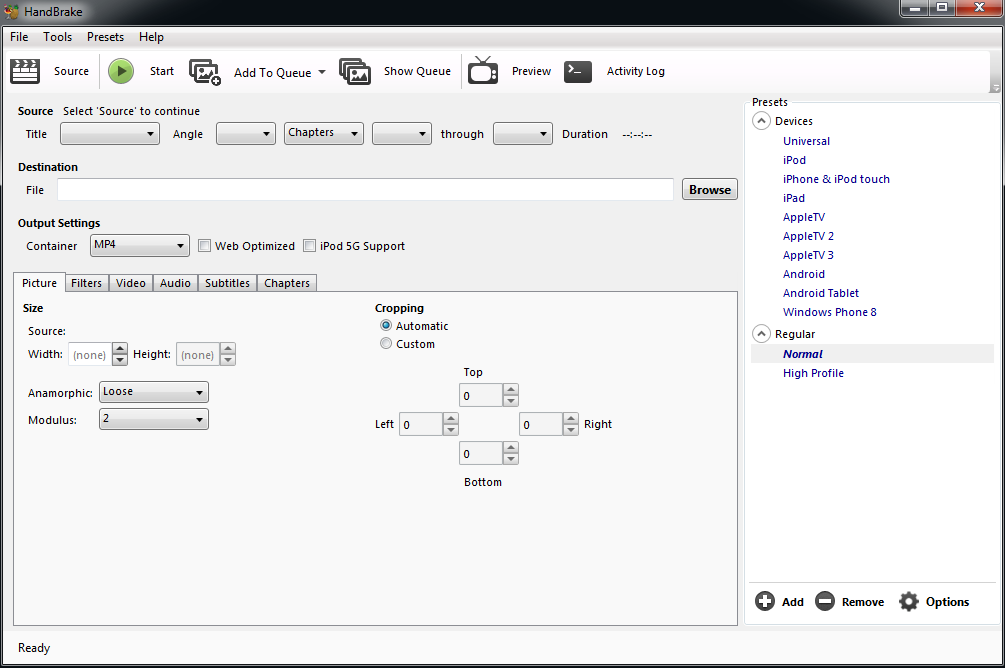Click the Preview television icon

click(x=483, y=71)
